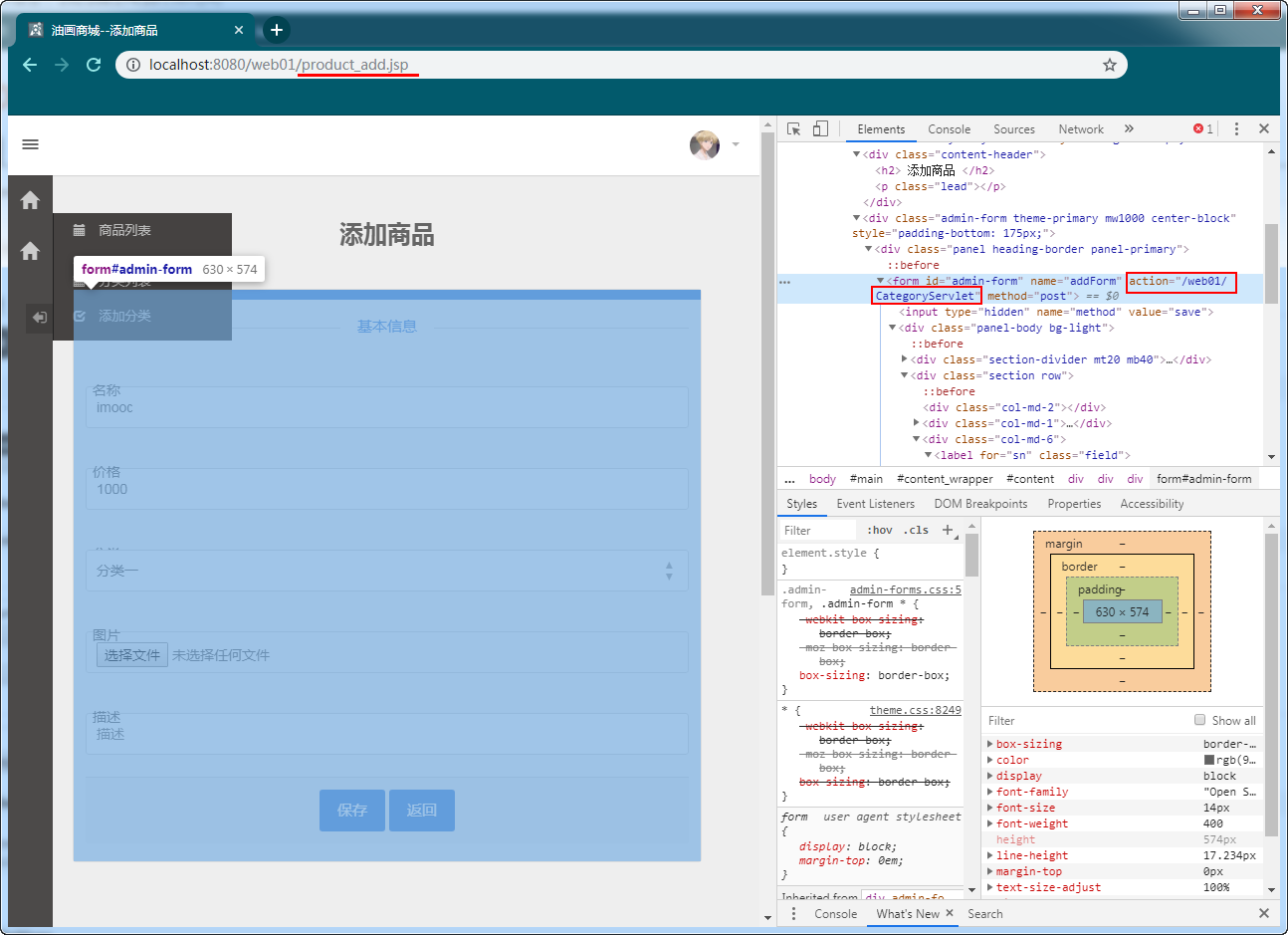
Task: Switch to the Elements tab
Action: click(x=881, y=129)
